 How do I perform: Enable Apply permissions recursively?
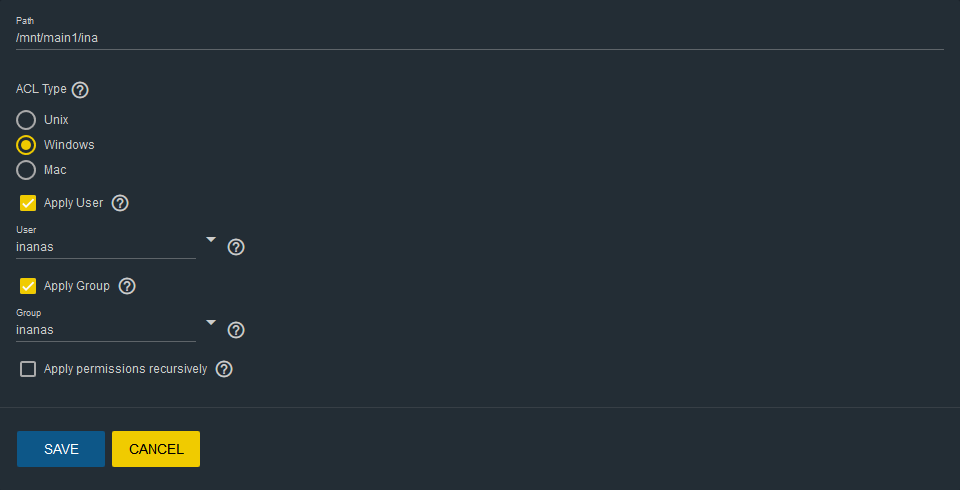[x=28, y=369]
